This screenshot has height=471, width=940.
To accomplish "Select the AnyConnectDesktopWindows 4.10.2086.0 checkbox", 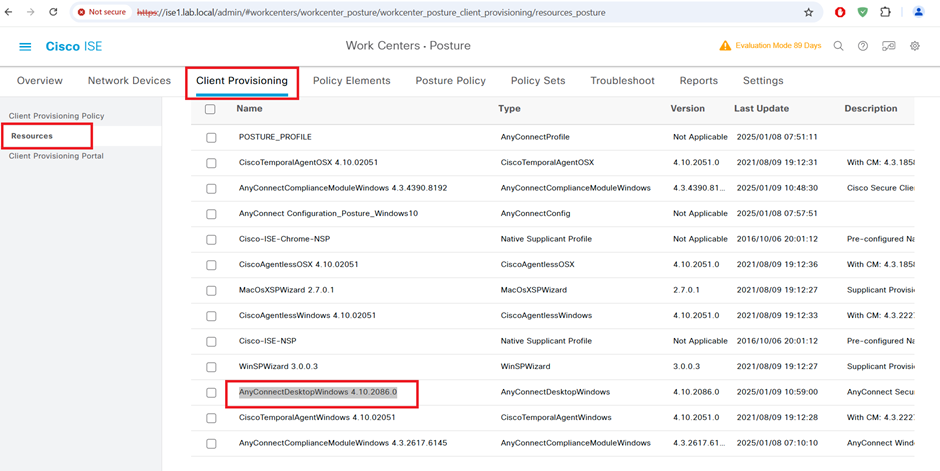I will click(x=211, y=393).
